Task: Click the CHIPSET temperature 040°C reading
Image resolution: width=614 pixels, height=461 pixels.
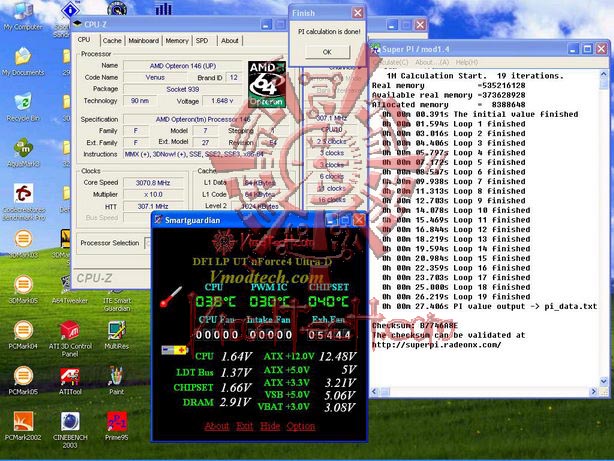Action: 328,302
